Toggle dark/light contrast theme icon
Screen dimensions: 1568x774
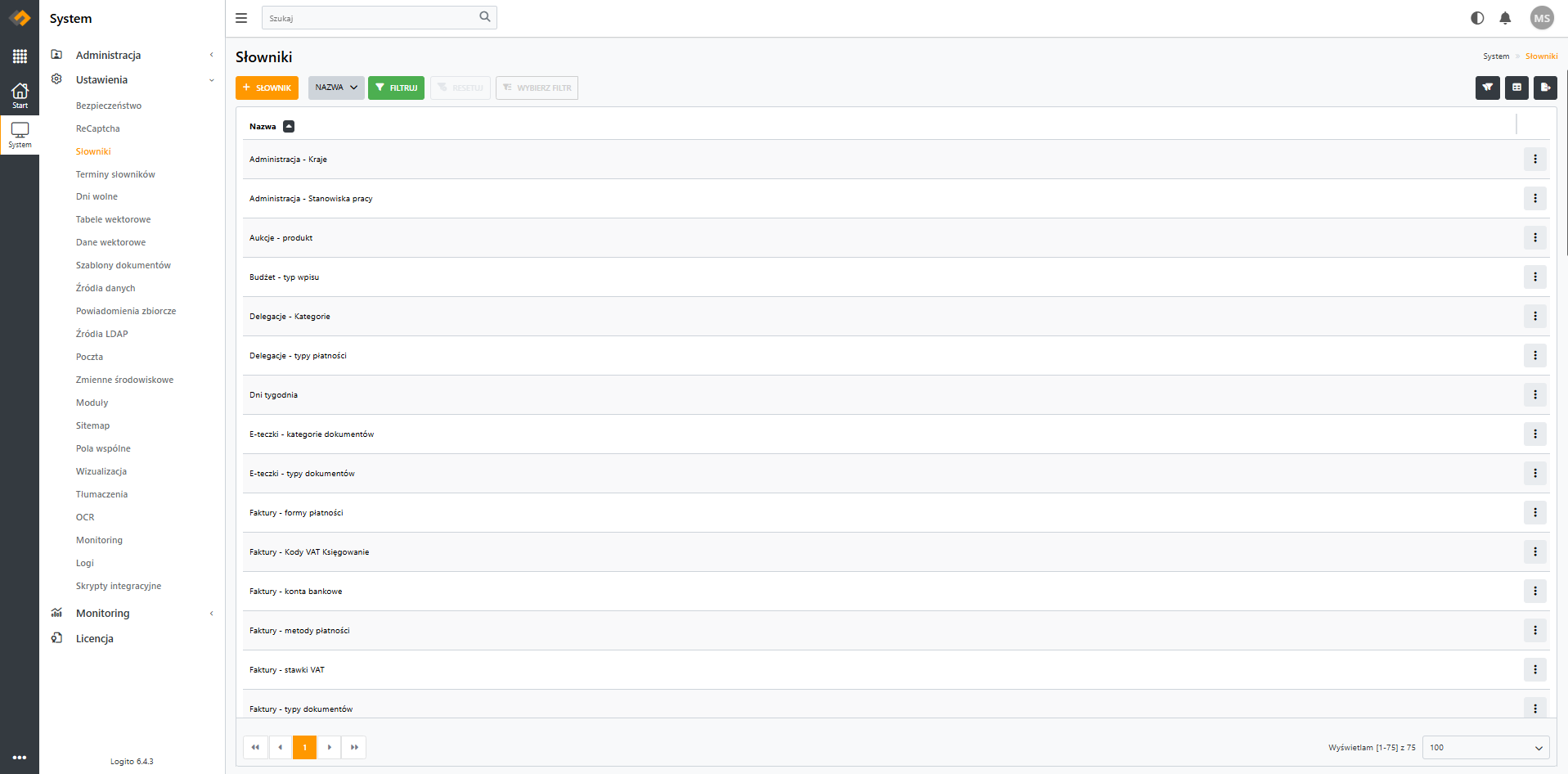[x=1477, y=18]
